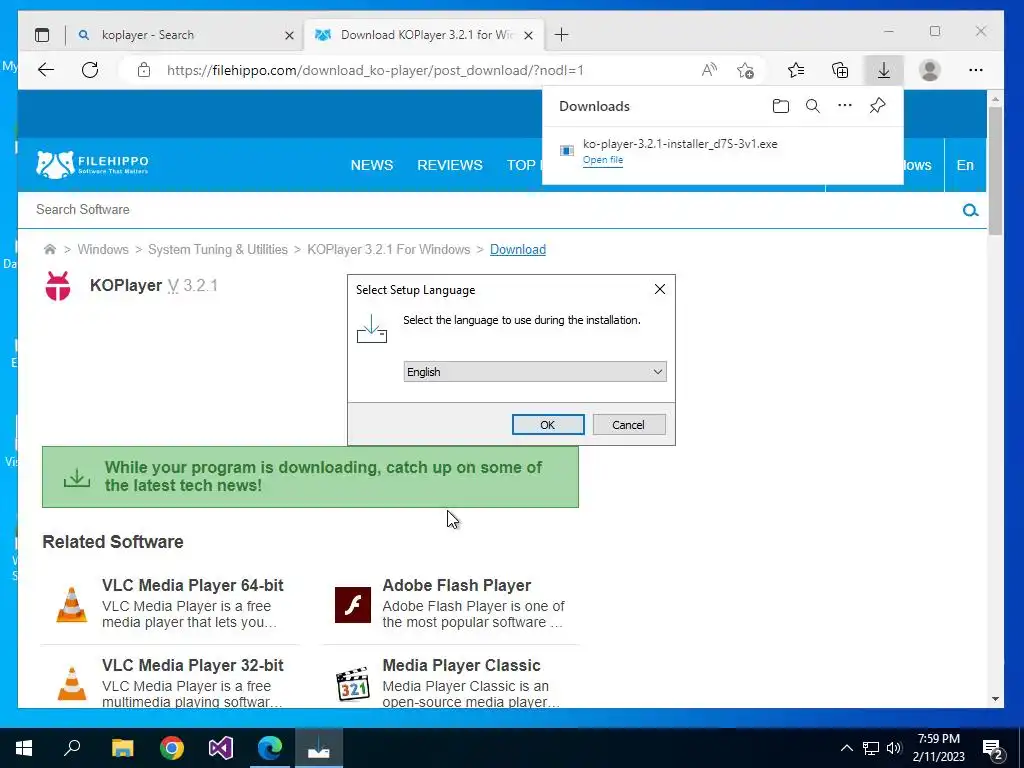Open the network tray icon
The height and width of the screenshot is (768, 1024).
tap(871, 748)
